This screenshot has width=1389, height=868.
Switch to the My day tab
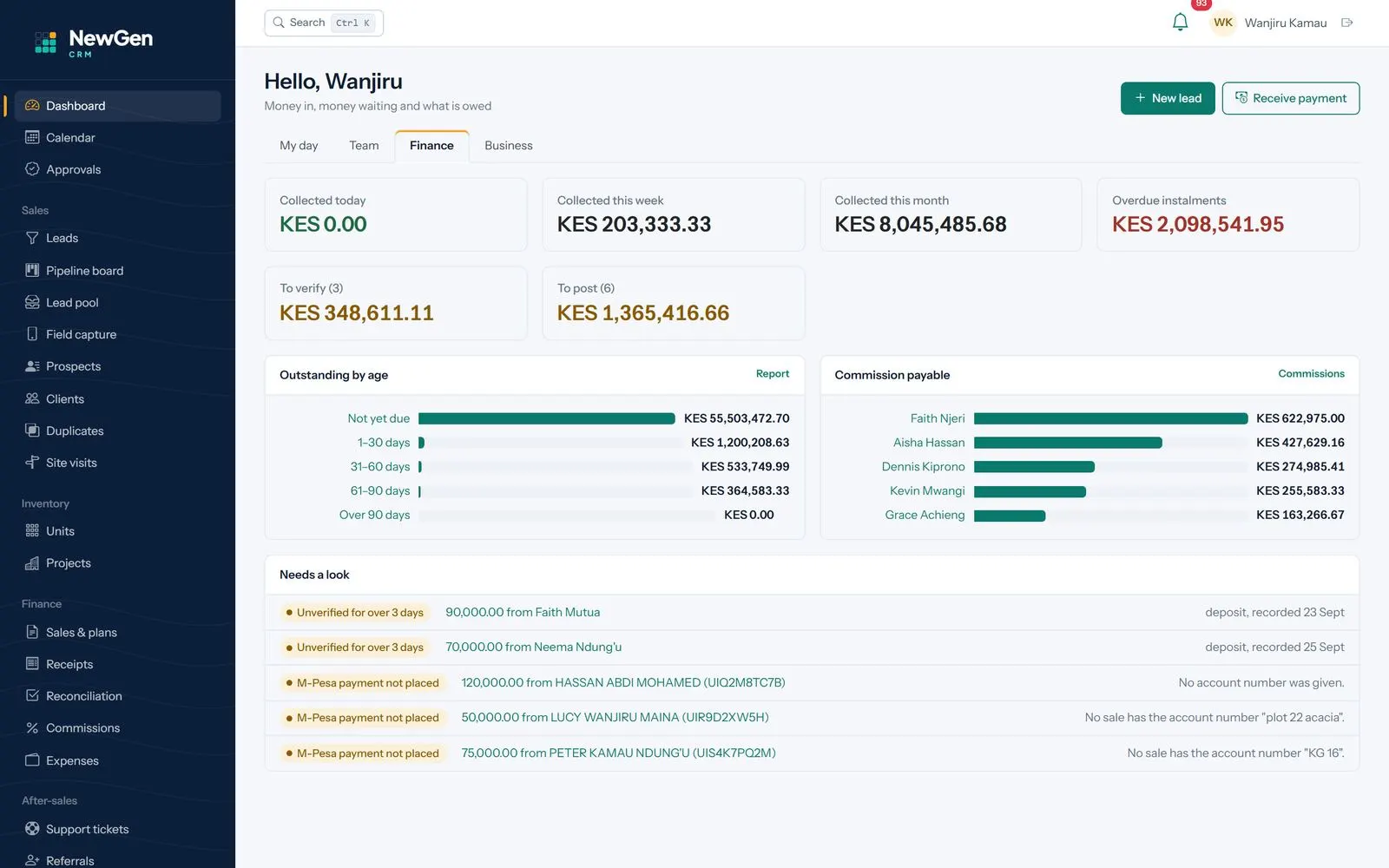coord(299,146)
